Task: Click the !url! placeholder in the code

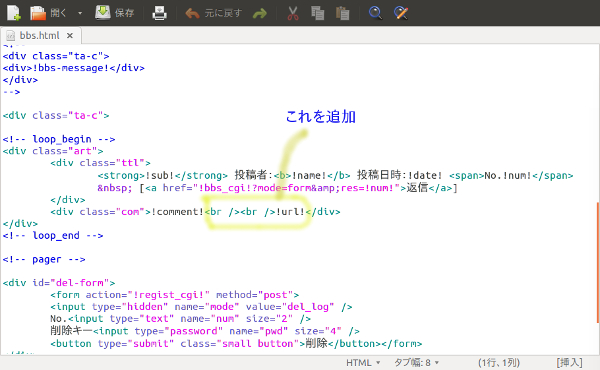Action: coord(290,212)
